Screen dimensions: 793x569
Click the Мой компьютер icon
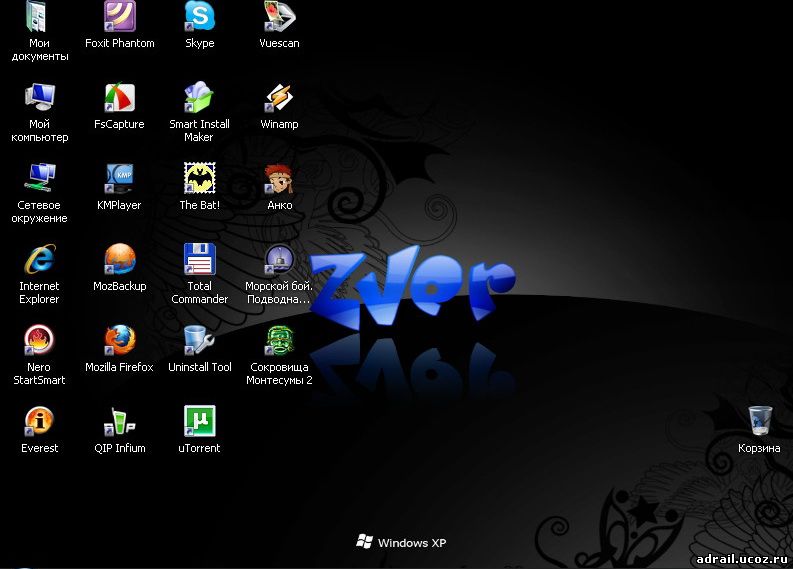(x=39, y=97)
